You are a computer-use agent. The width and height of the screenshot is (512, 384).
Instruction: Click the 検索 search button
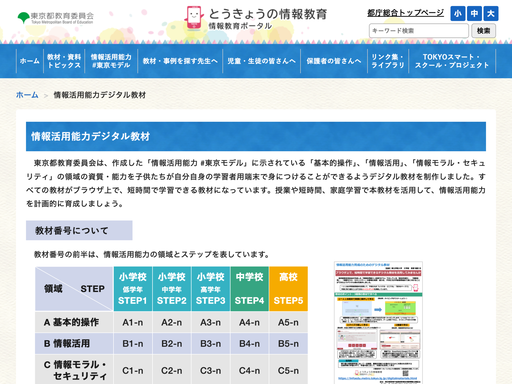pos(483,31)
